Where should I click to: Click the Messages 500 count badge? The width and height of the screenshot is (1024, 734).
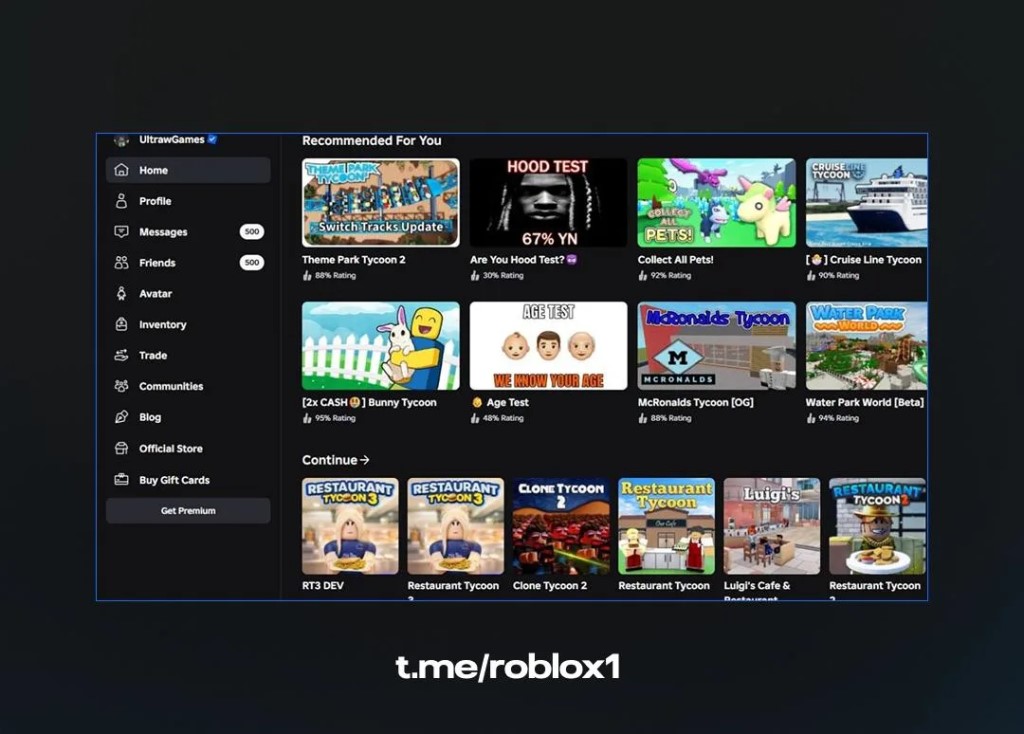251,231
